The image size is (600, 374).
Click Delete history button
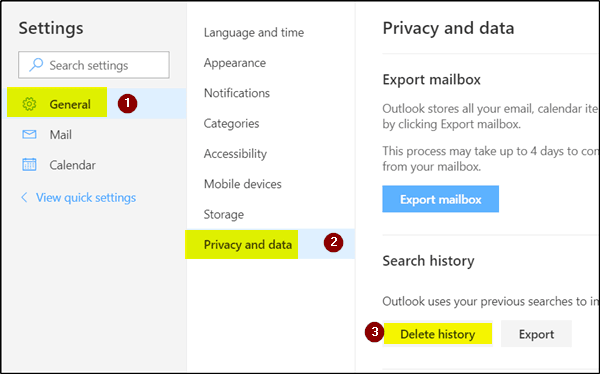(437, 334)
